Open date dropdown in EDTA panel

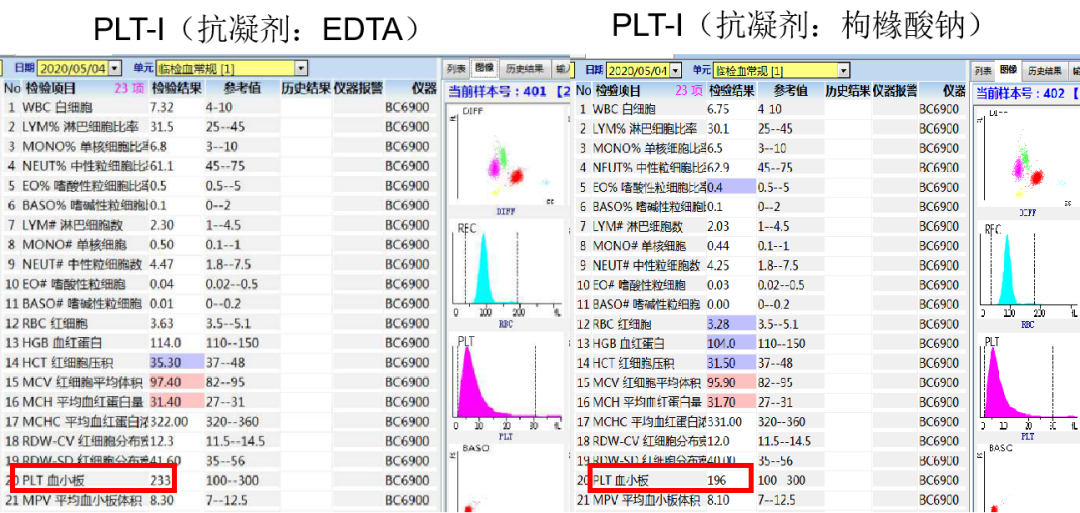pos(115,68)
